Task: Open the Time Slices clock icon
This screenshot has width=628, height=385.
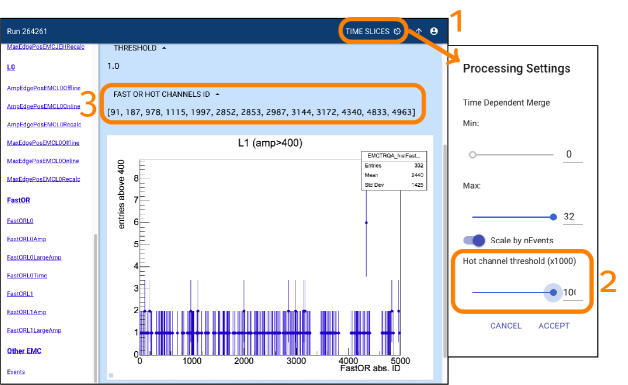Action: coord(397,31)
